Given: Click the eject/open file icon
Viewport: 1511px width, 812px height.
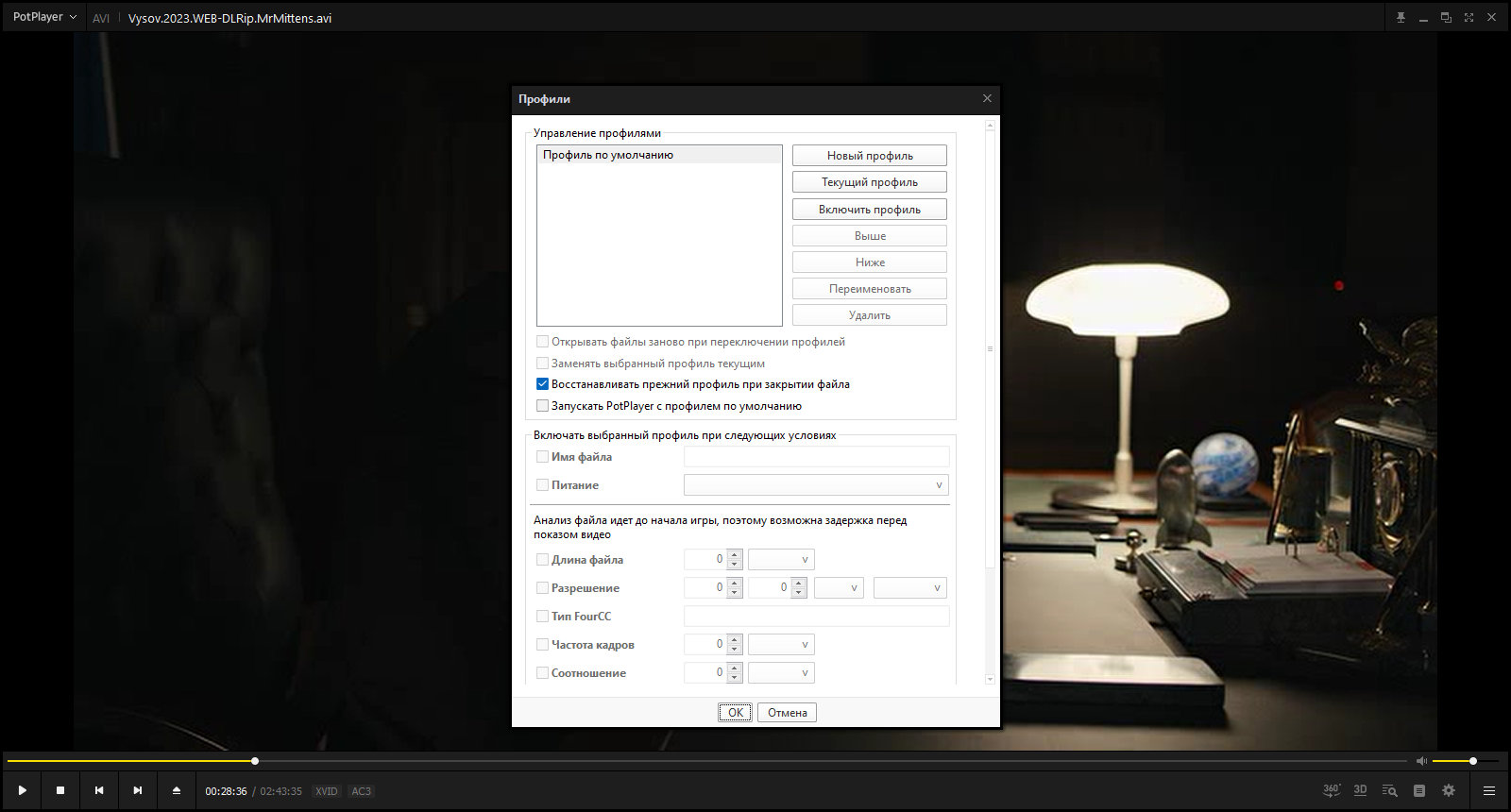Looking at the screenshot, I should [177, 790].
